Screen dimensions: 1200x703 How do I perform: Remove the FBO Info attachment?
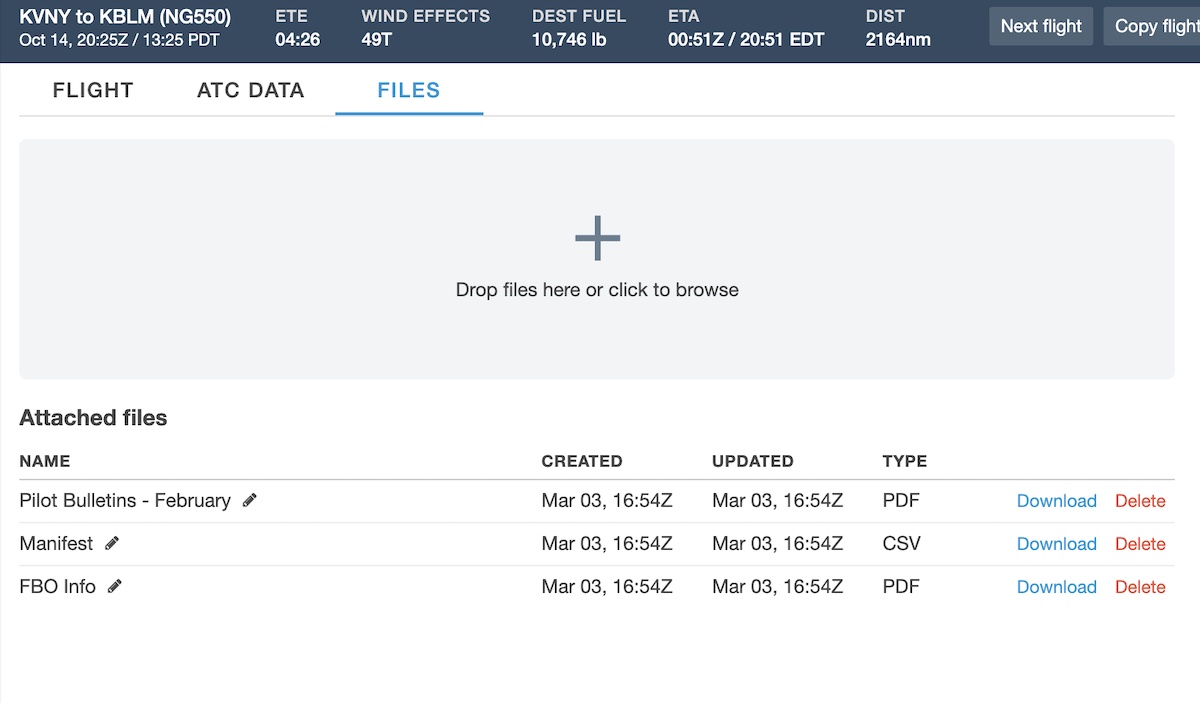1140,587
